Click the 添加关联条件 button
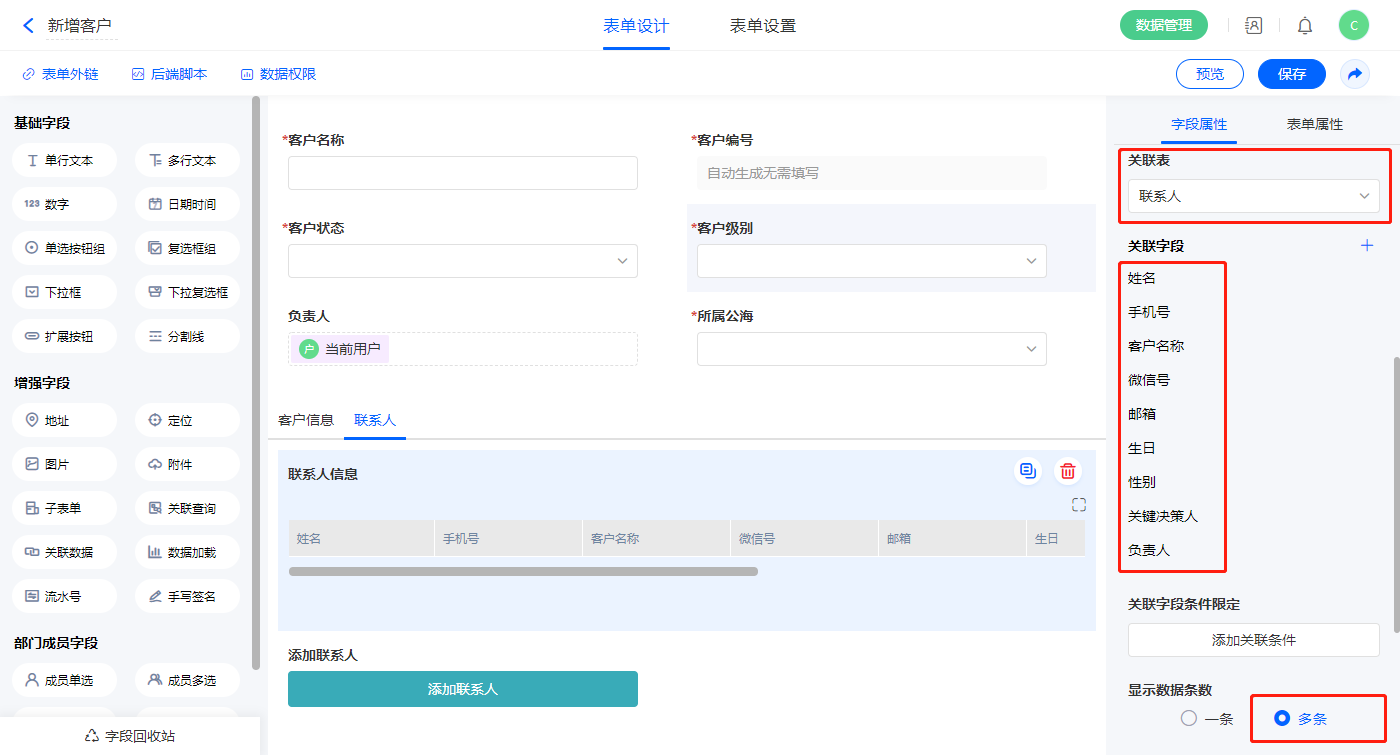 [1253, 640]
